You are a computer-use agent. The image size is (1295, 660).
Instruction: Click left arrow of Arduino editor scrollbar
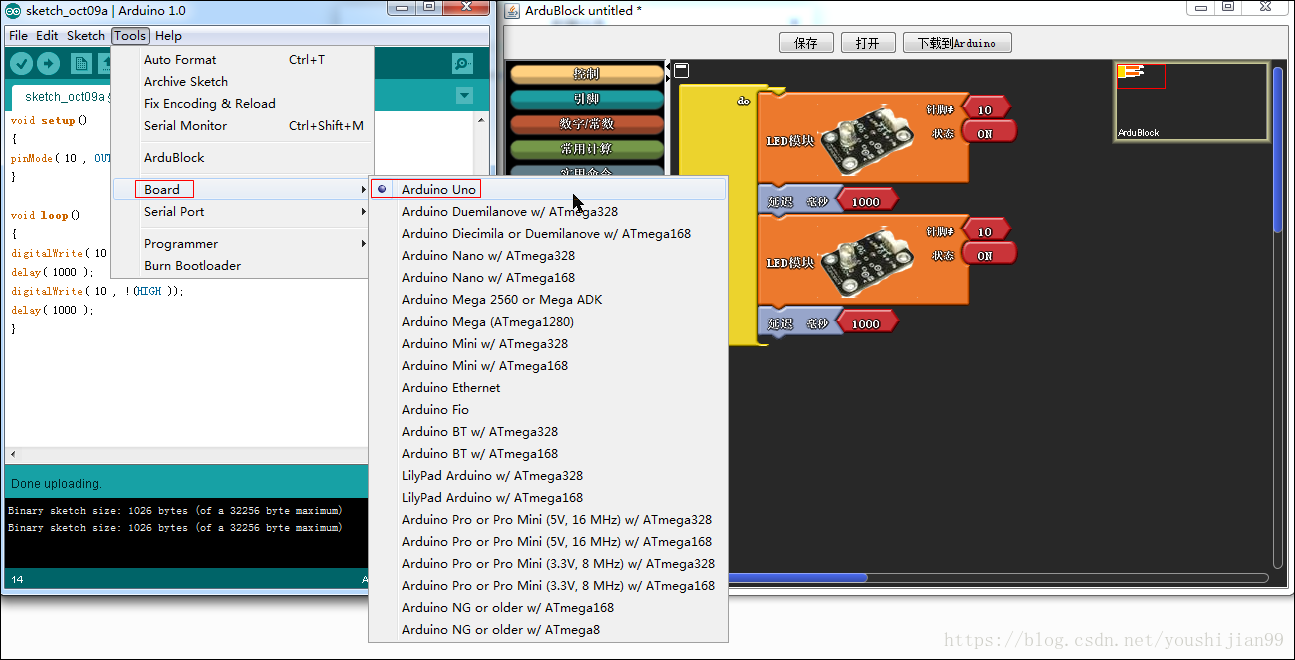pos(13,454)
